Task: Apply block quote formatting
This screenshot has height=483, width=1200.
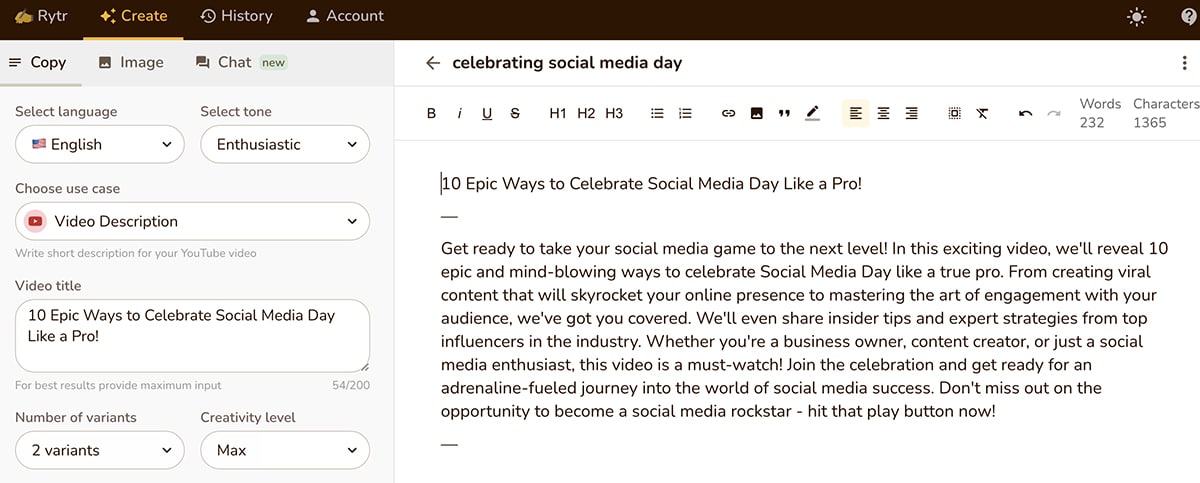Action: pyautogui.click(x=784, y=114)
